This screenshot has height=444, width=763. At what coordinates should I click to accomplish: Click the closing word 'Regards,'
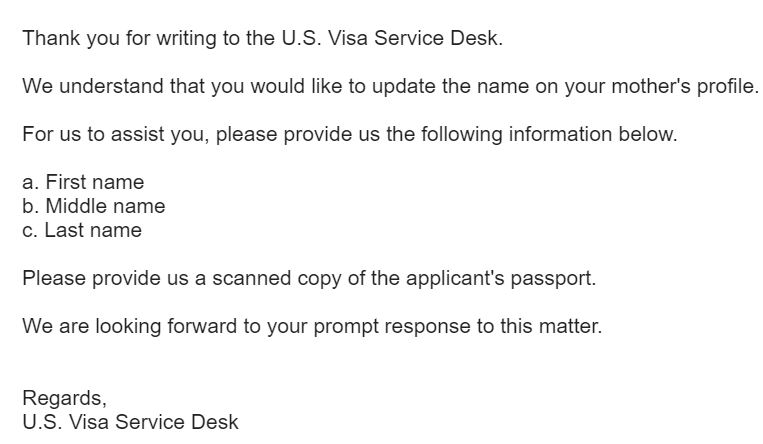click(x=64, y=399)
